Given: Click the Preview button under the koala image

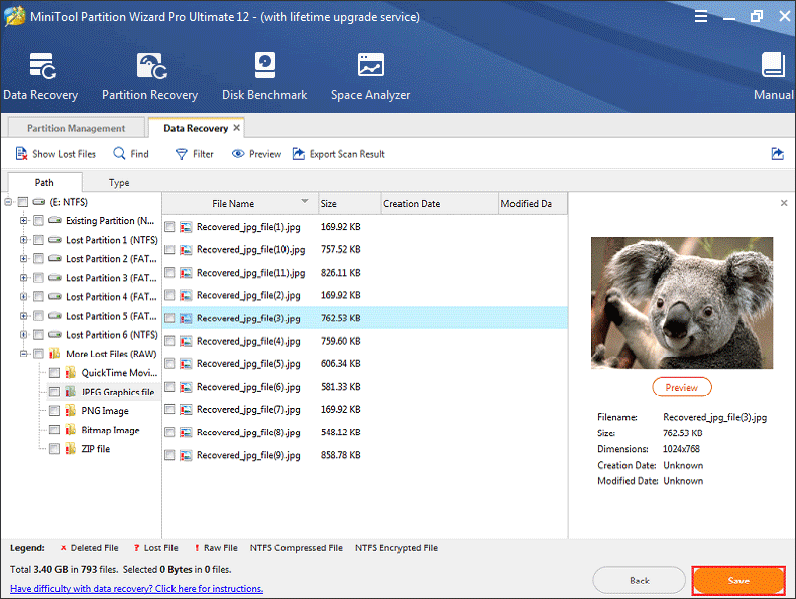Looking at the screenshot, I should click(682, 387).
